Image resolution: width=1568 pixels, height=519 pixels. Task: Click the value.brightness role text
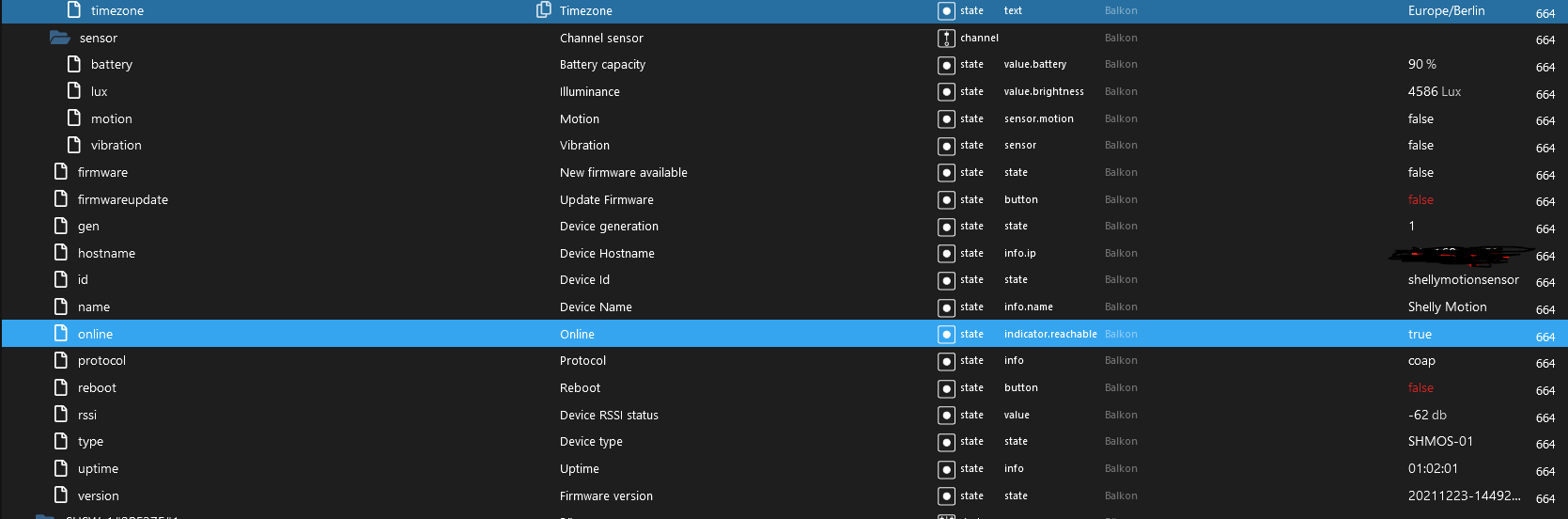tap(1044, 91)
